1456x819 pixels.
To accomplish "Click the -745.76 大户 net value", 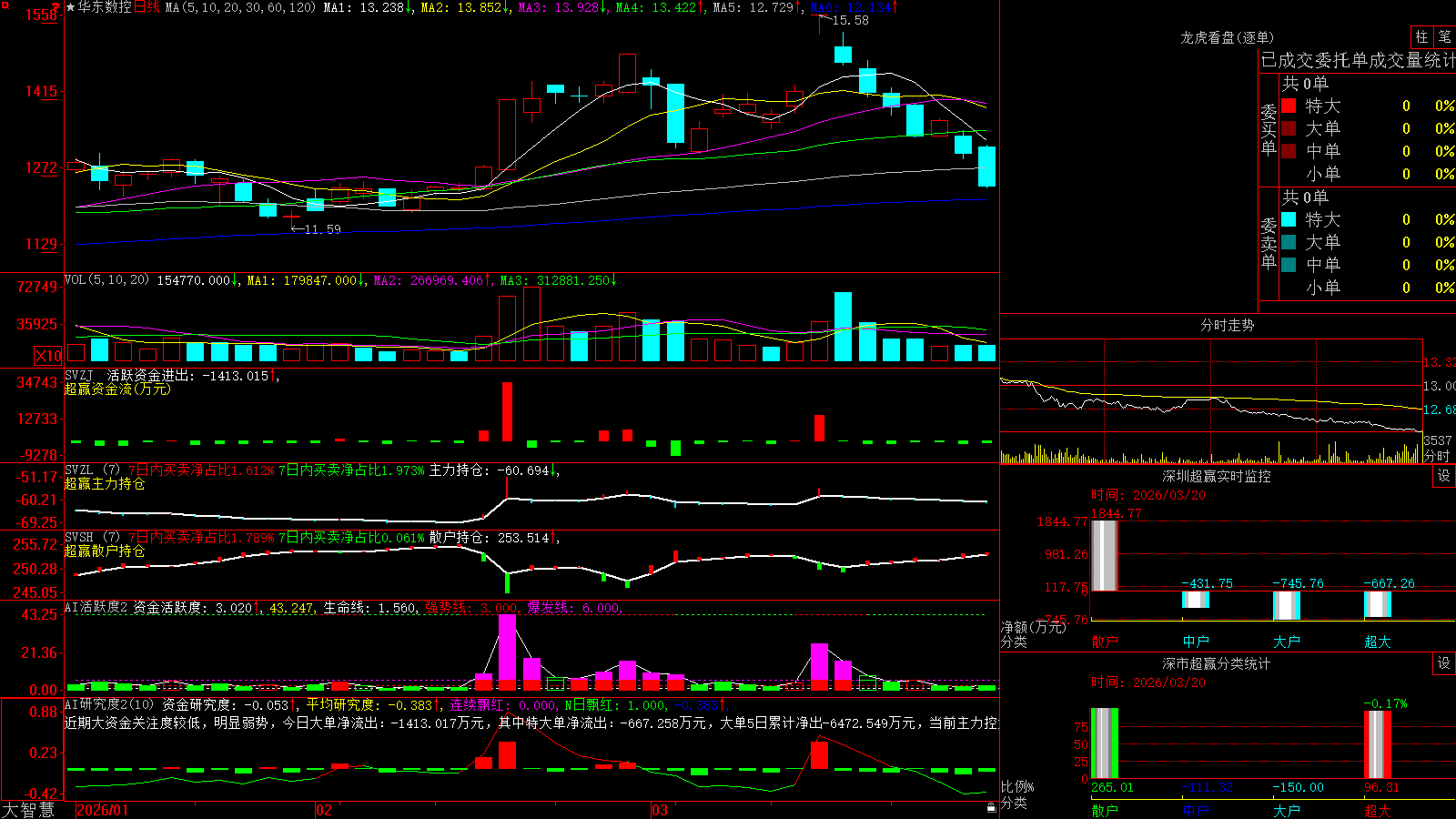I will click(1299, 583).
